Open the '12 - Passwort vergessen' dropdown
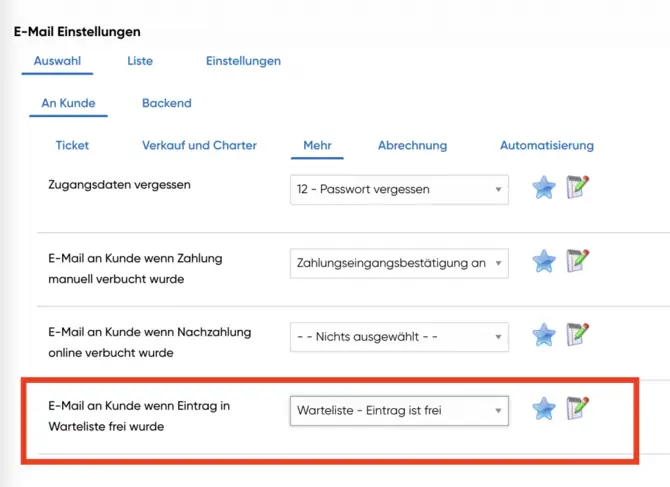This screenshot has width=670, height=487. pyautogui.click(x=398, y=189)
